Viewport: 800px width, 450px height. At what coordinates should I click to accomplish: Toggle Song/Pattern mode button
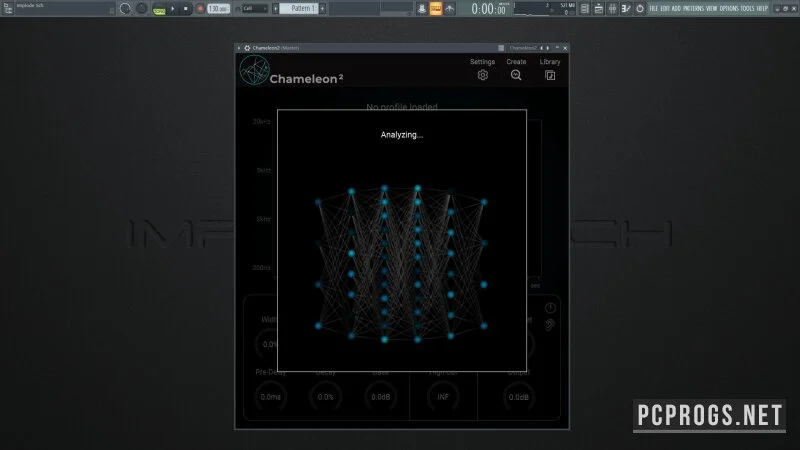point(159,9)
